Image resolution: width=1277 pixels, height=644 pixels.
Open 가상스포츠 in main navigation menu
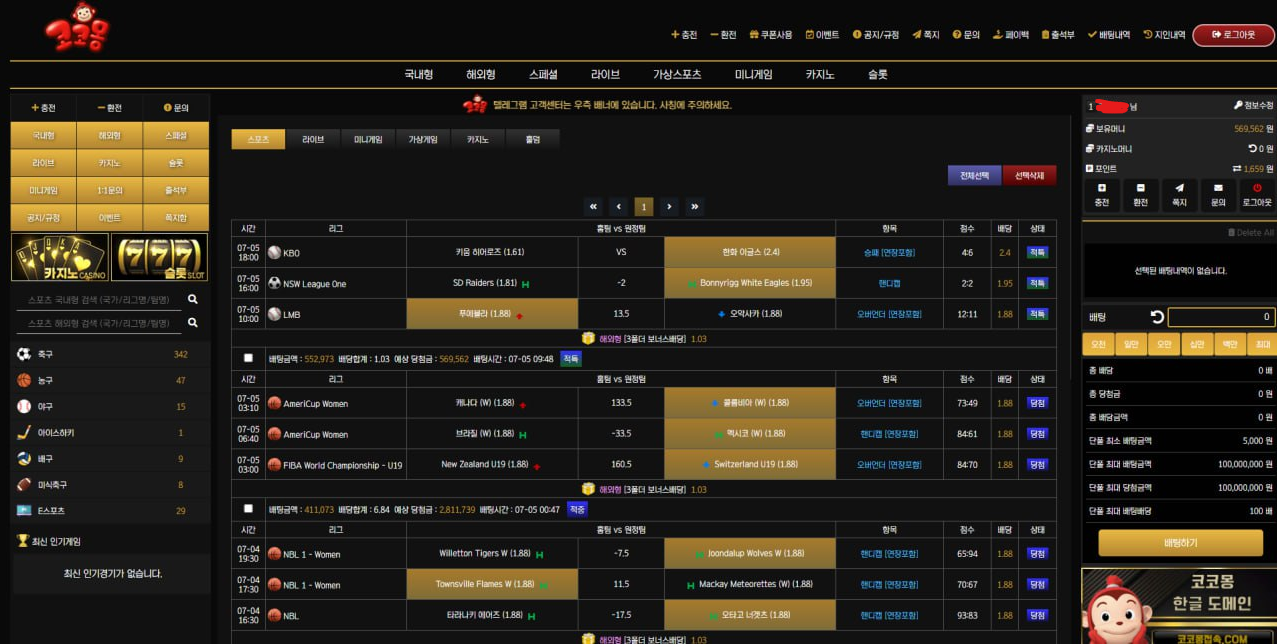[677, 75]
